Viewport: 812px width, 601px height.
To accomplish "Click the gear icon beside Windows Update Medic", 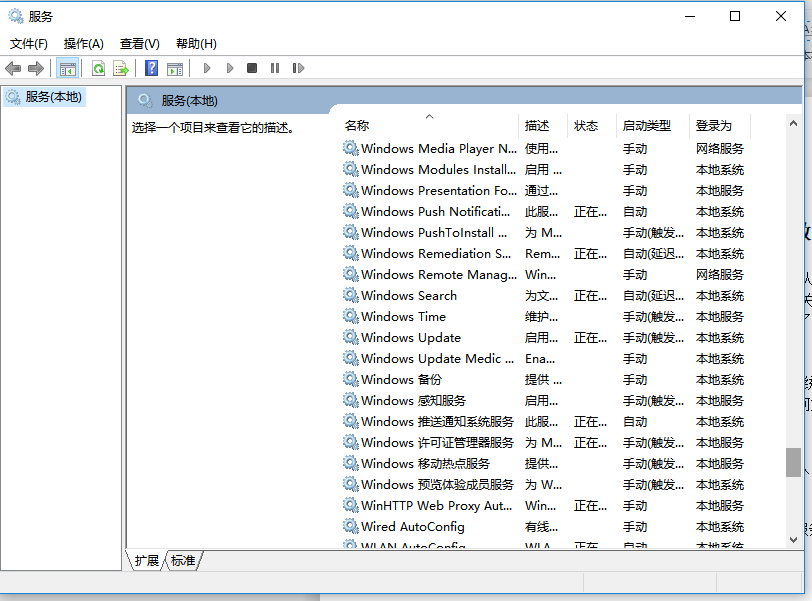I will 351,358.
